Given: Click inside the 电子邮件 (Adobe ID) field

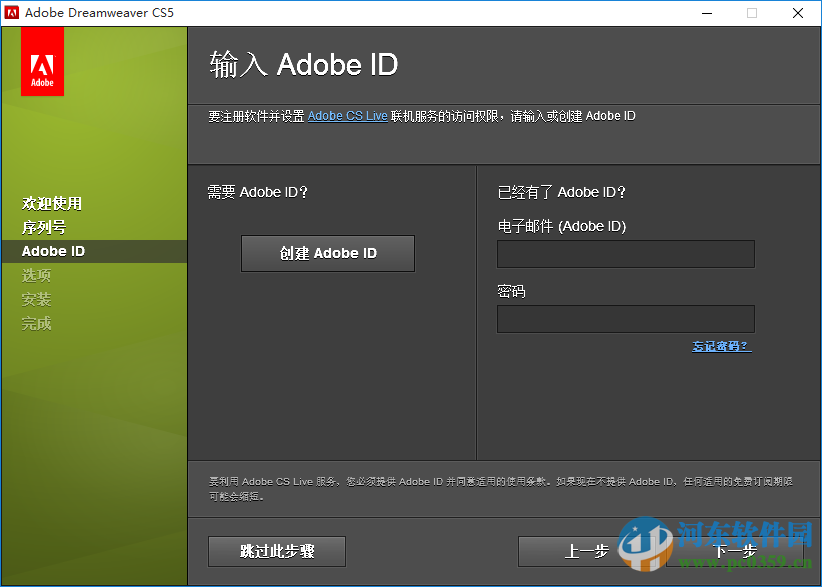Looking at the screenshot, I should [x=624, y=253].
